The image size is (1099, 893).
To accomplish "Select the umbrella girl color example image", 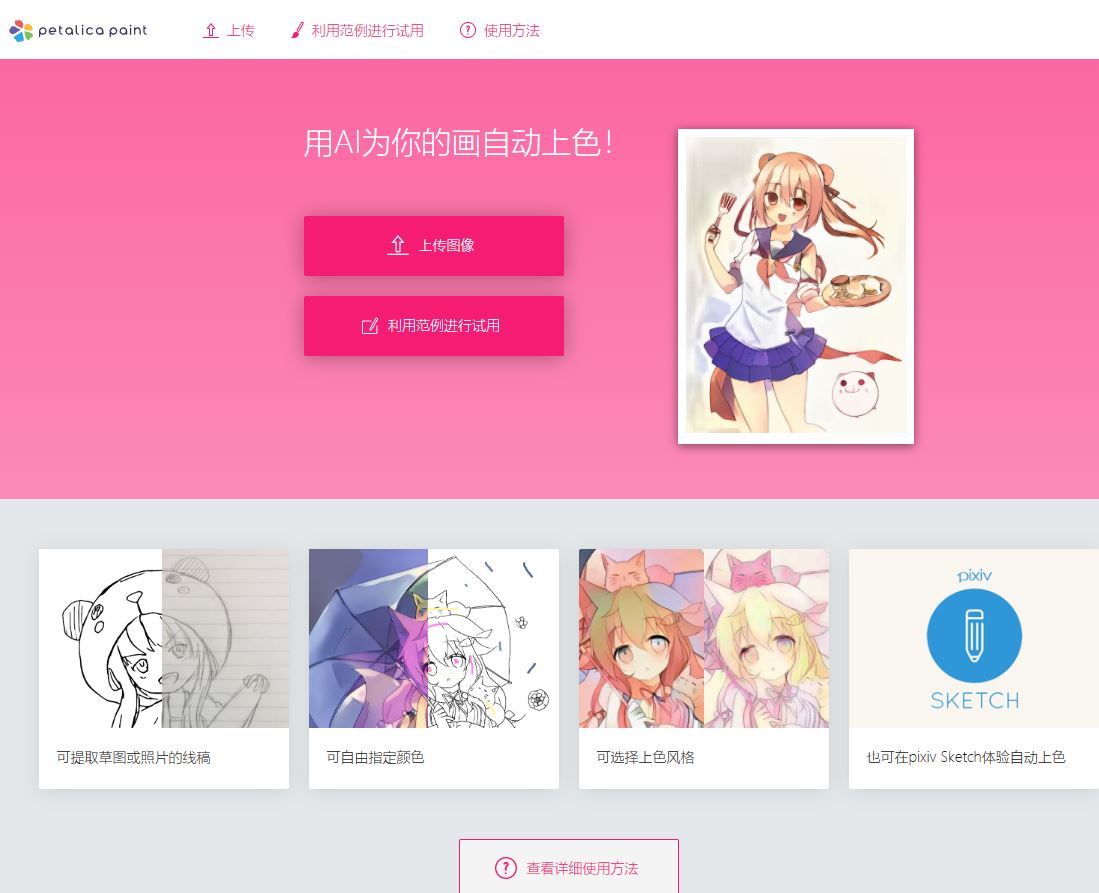I will (434, 639).
